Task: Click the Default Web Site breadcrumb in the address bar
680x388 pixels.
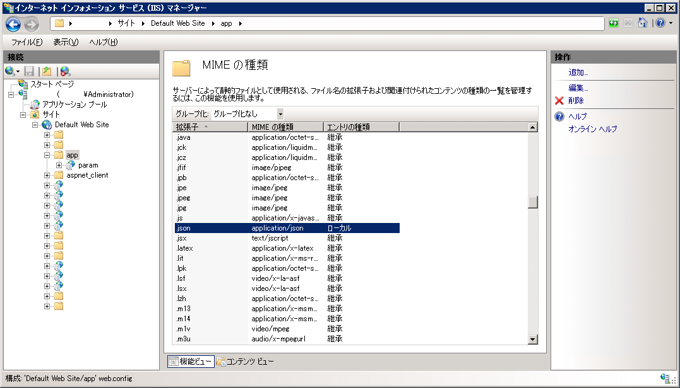Action: [x=177, y=23]
